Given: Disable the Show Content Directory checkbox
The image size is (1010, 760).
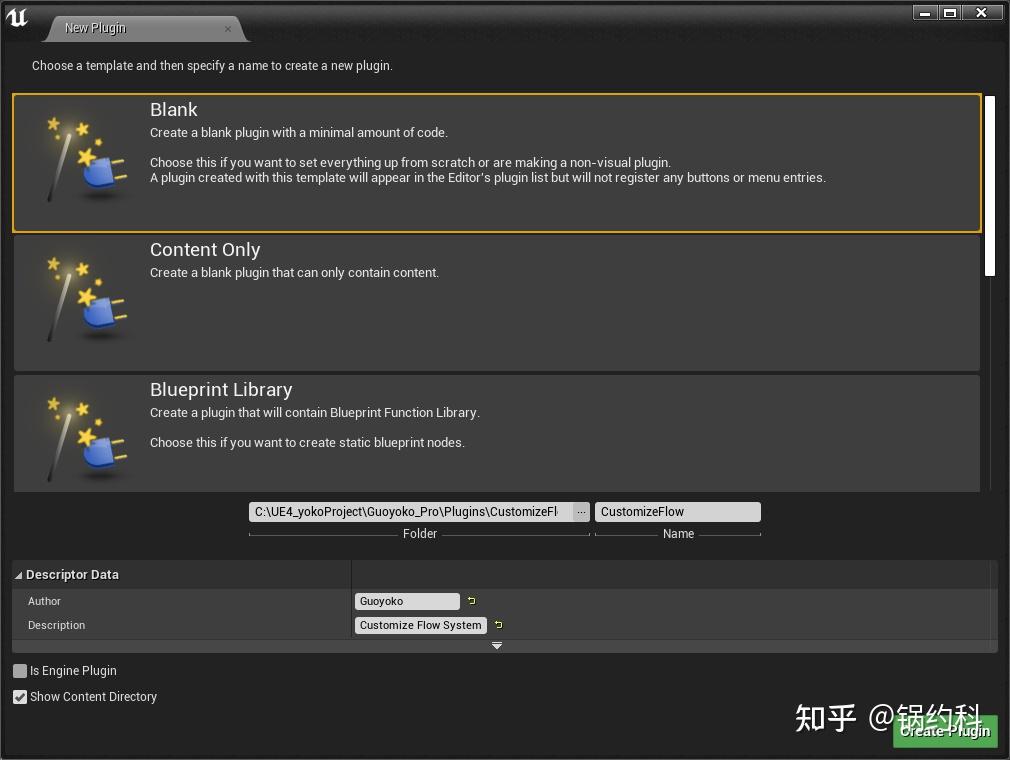Looking at the screenshot, I should pos(19,697).
